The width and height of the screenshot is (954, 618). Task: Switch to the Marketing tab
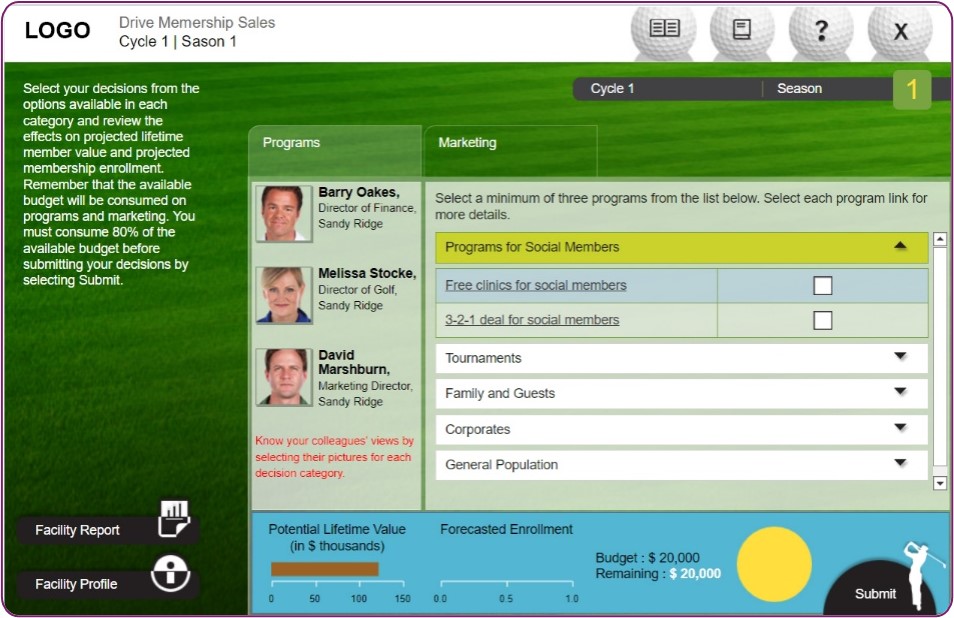(510, 150)
